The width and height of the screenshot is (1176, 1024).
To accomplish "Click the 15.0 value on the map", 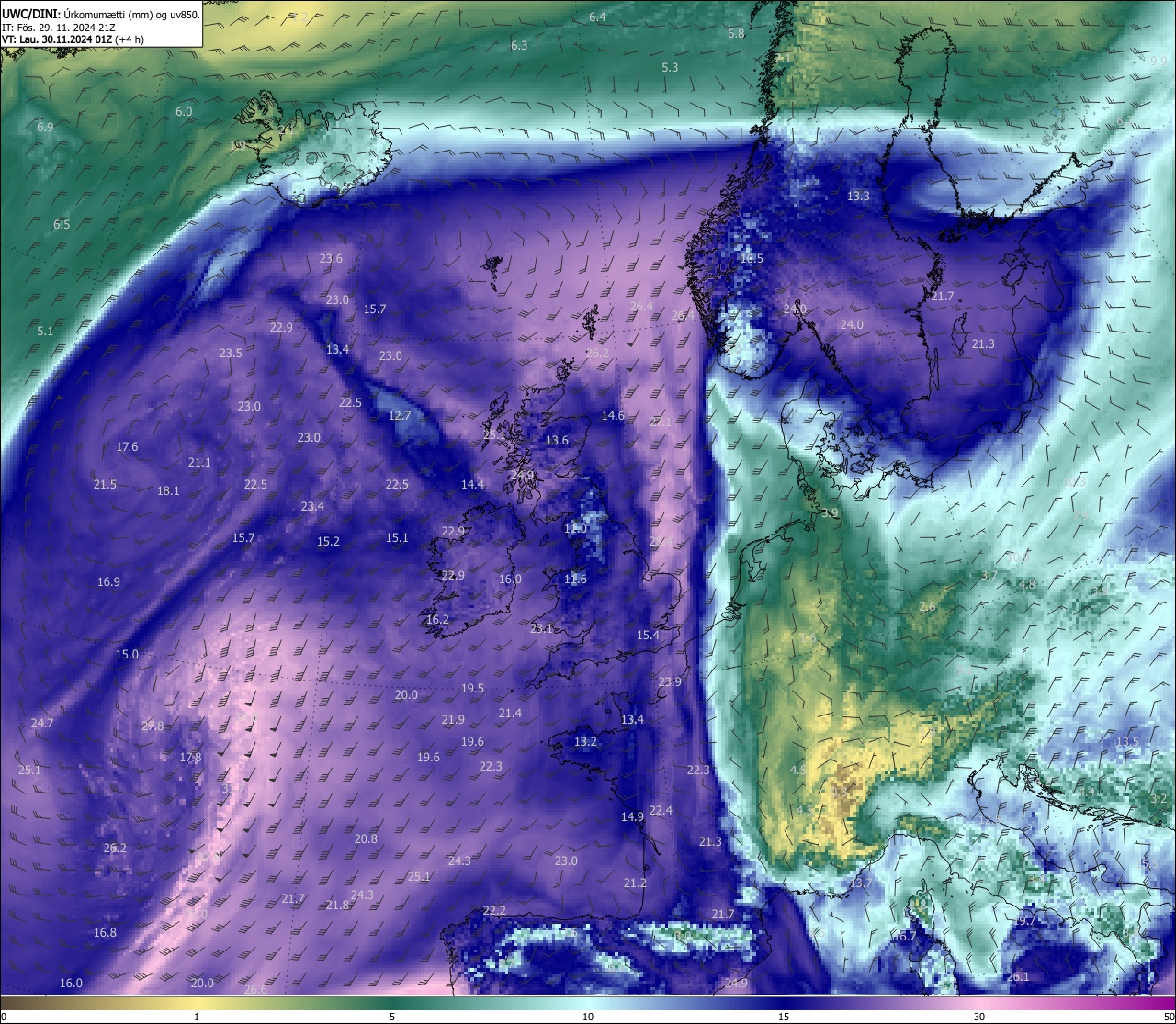I will (x=127, y=655).
